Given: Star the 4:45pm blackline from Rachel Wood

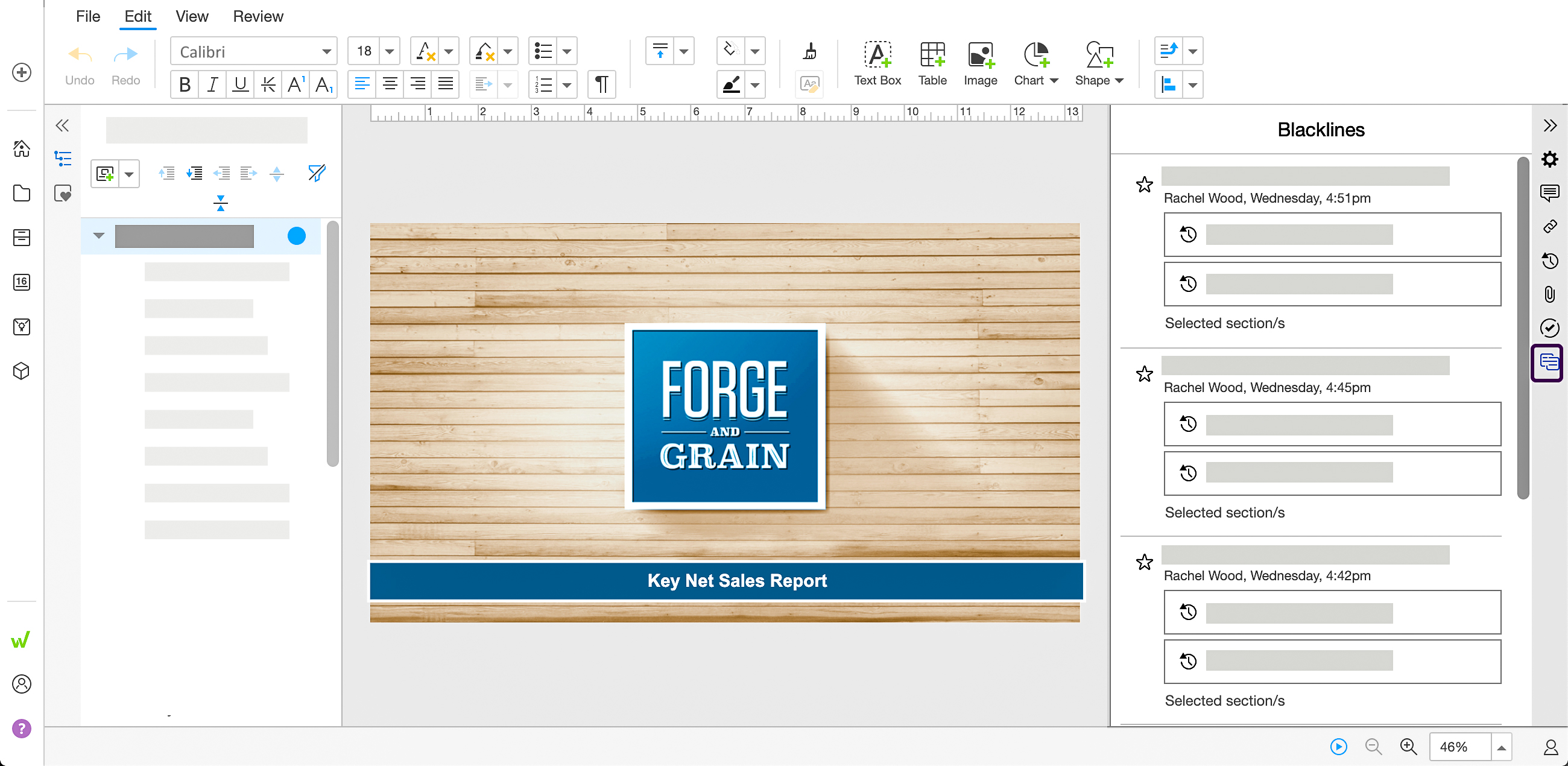Looking at the screenshot, I should pos(1144,374).
